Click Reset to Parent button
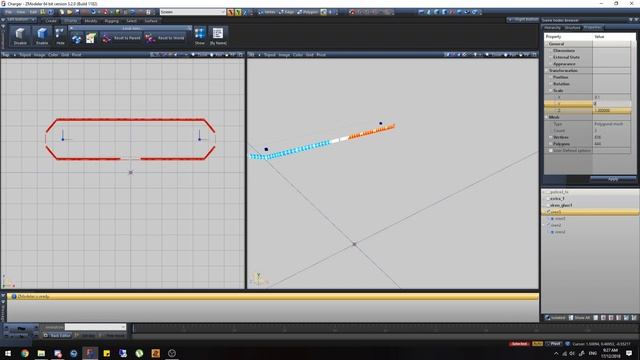640x360 pixels. [x=122, y=38]
